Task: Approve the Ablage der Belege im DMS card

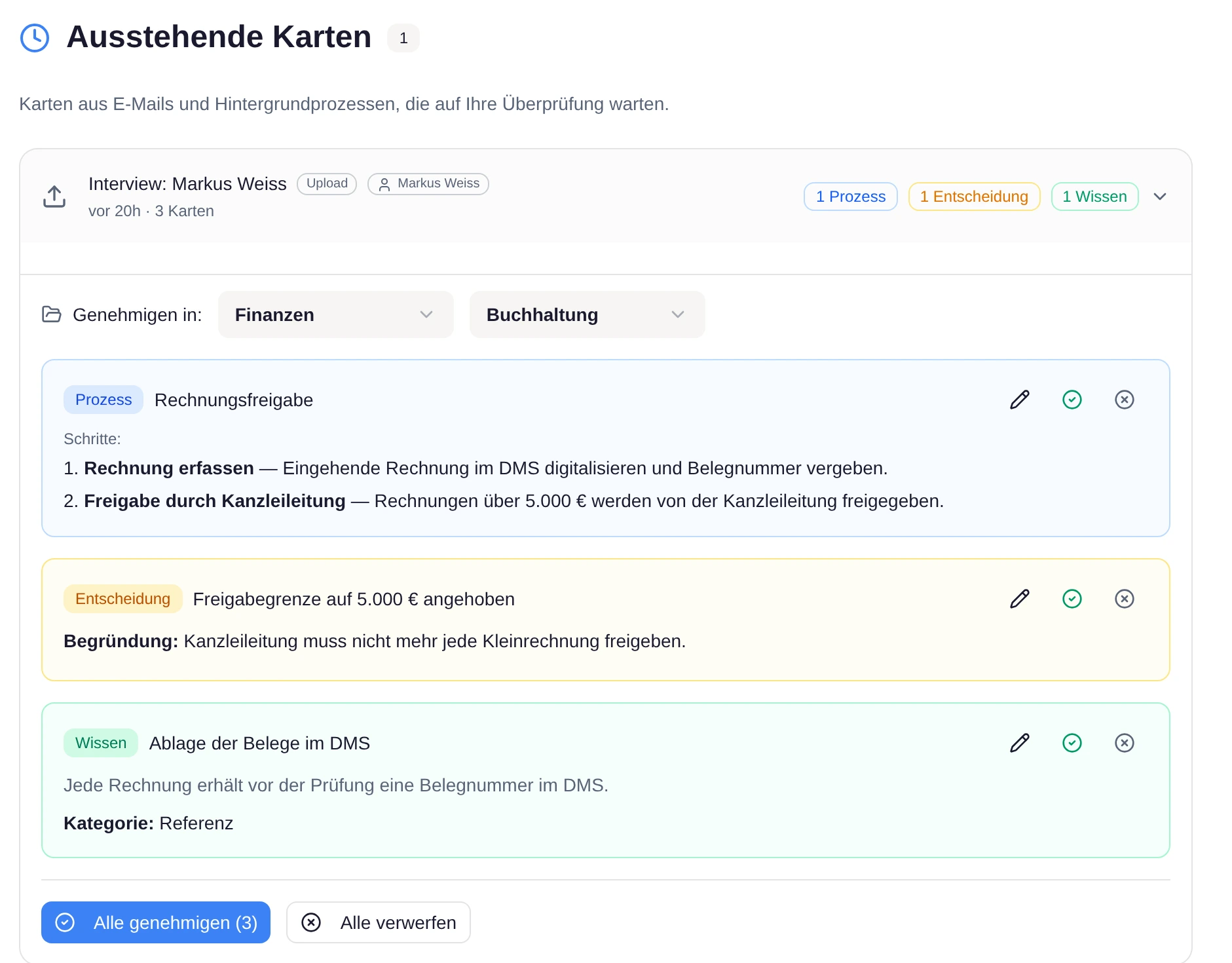Action: tap(1072, 743)
